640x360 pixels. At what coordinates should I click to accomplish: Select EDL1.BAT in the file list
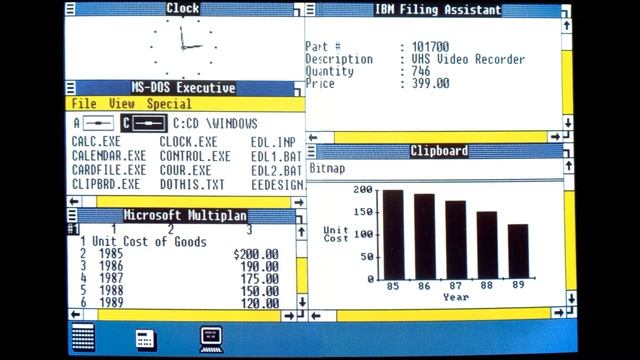tap(276, 157)
